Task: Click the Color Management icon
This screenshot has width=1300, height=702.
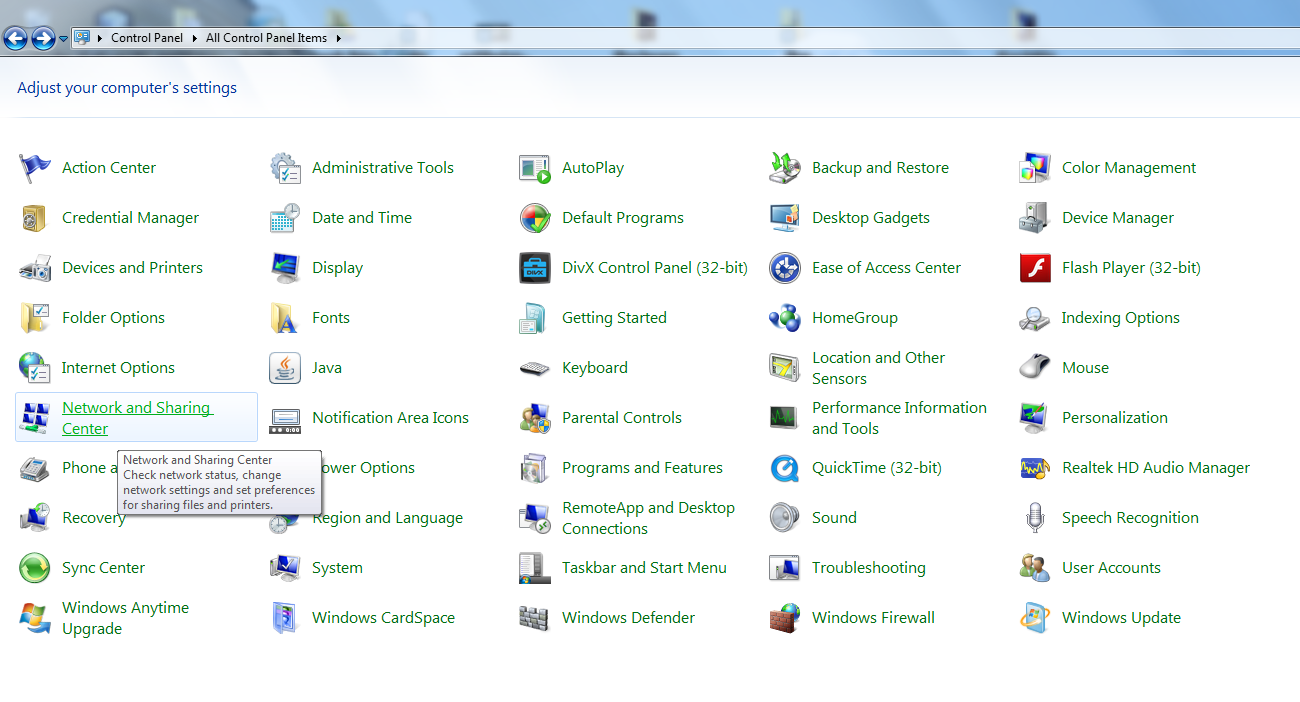Action: pos(1035,168)
